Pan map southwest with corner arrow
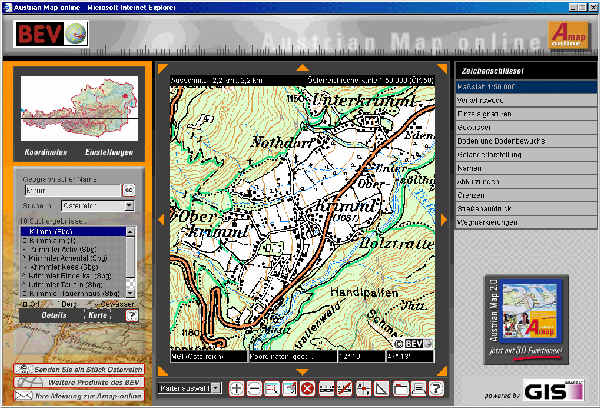 coord(162,371)
